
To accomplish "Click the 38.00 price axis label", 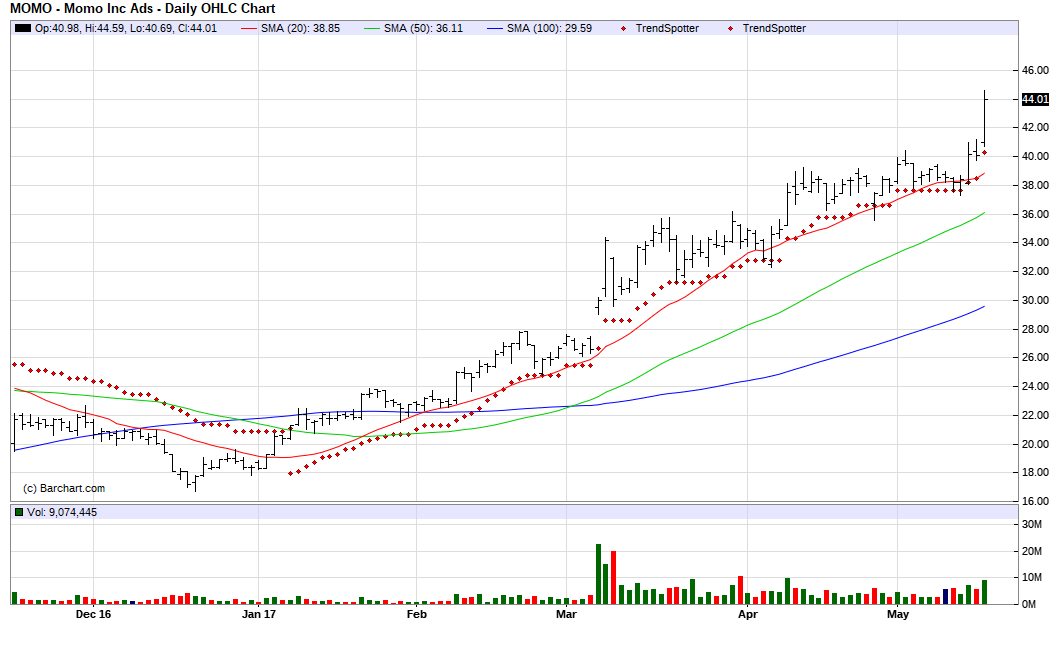I will (1035, 185).
